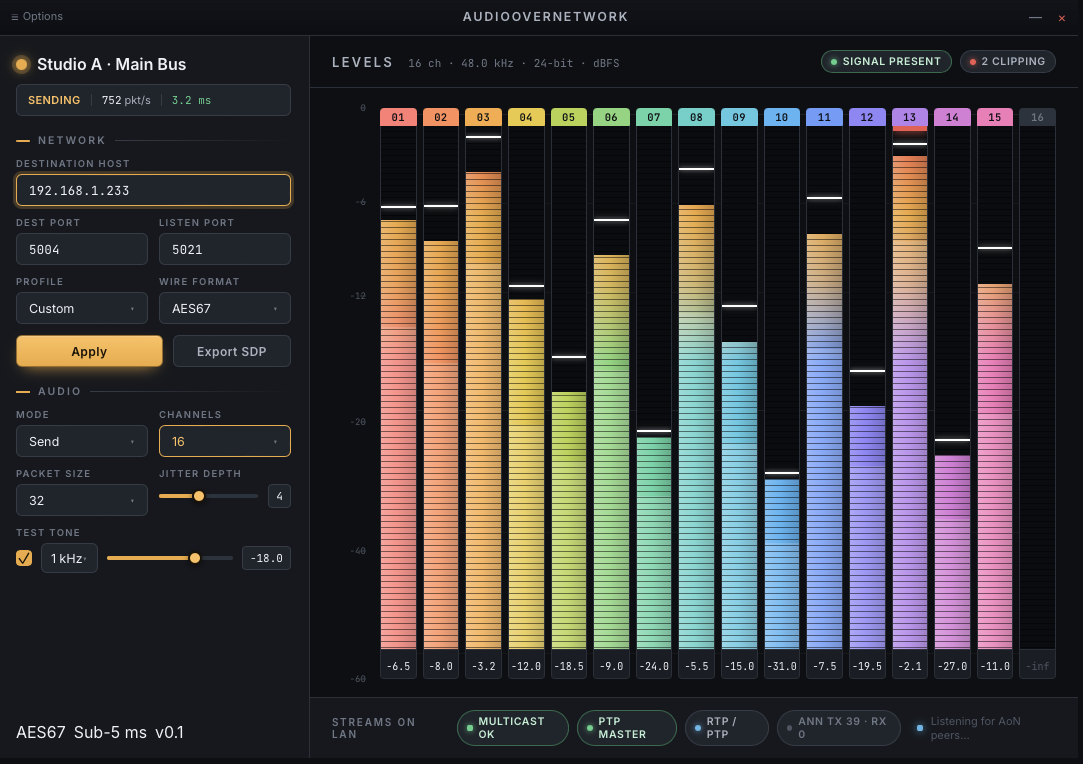Select channel 01 header label
Viewport: 1083px width, 764px height.
coord(398,117)
